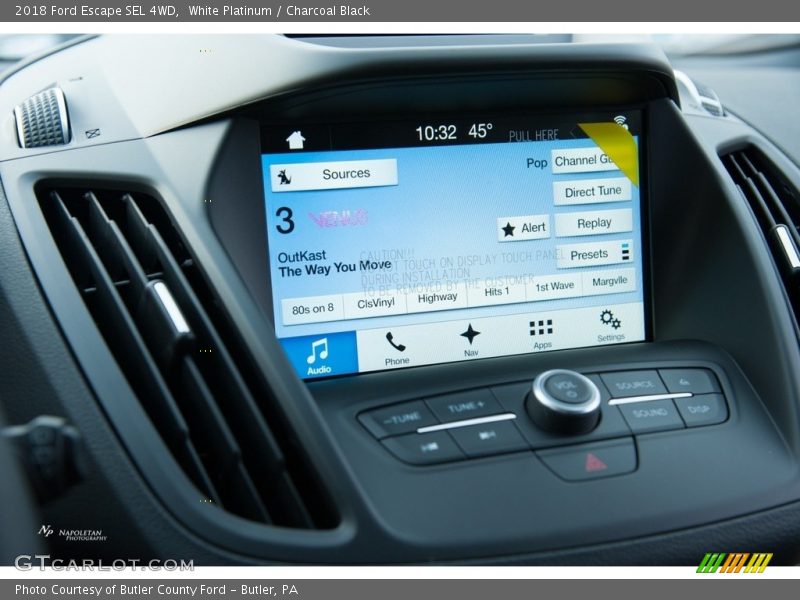This screenshot has width=800, height=600.
Task: Push the next track seek button
Action: point(486,435)
